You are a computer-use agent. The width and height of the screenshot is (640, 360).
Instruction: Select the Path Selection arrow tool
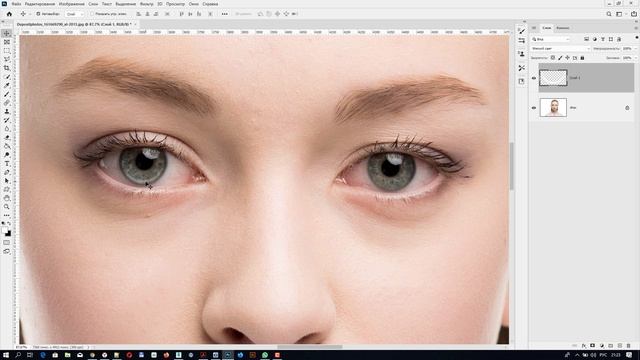[x=7, y=181]
